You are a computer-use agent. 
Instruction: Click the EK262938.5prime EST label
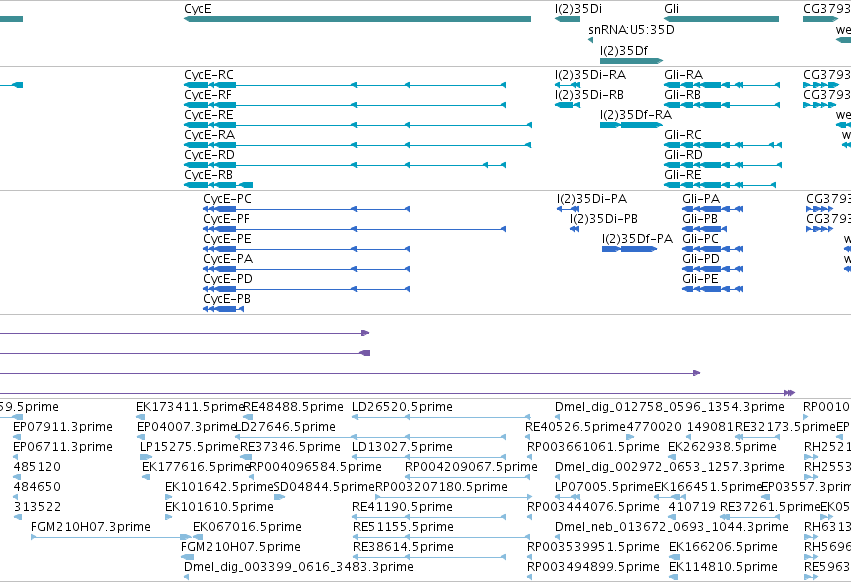tap(723, 447)
